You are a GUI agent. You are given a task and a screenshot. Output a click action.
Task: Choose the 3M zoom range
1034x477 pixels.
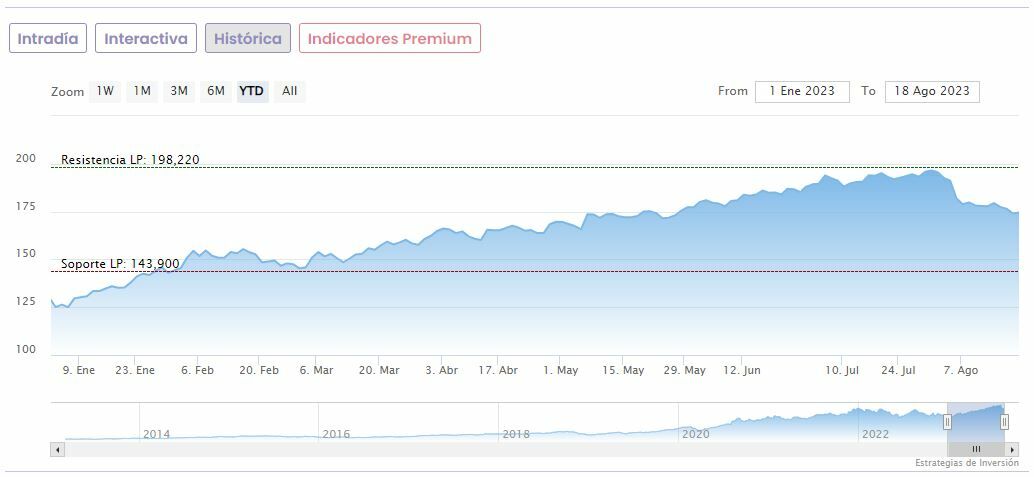tap(179, 91)
